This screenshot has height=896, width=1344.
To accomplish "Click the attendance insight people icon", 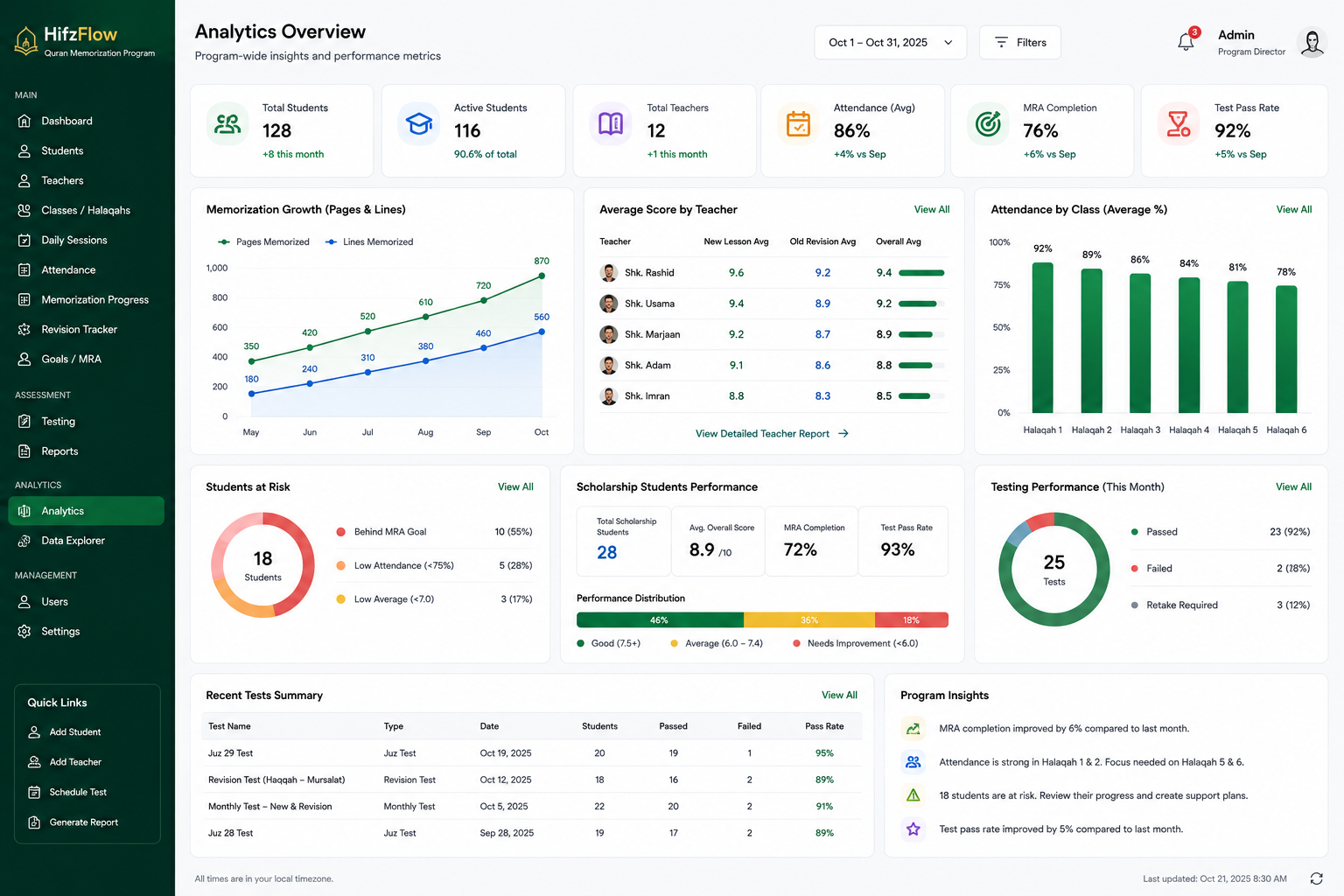I will [913, 762].
